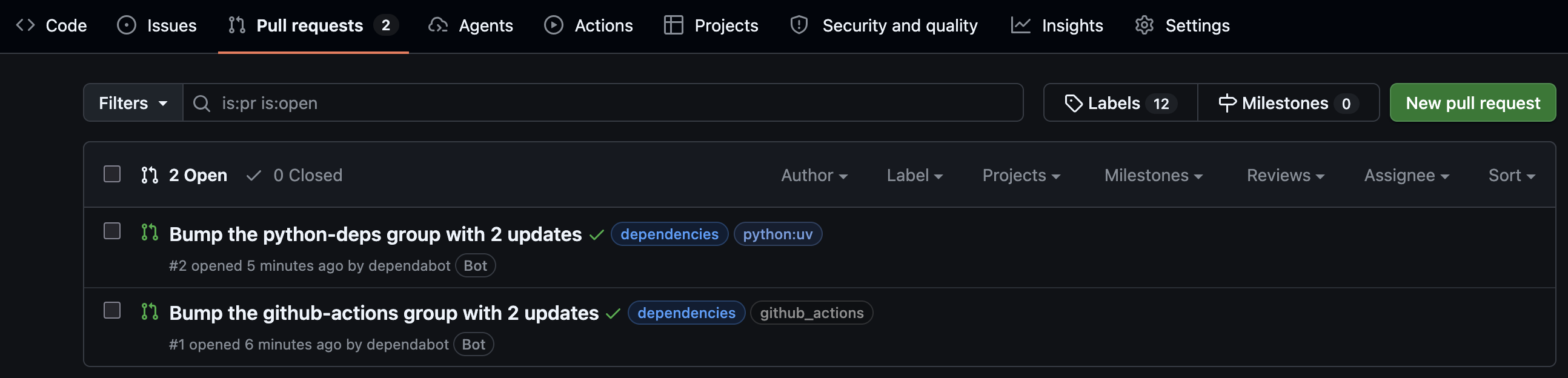Expand the Projects filter dropdown
The image size is (1568, 378).
pos(1022,175)
